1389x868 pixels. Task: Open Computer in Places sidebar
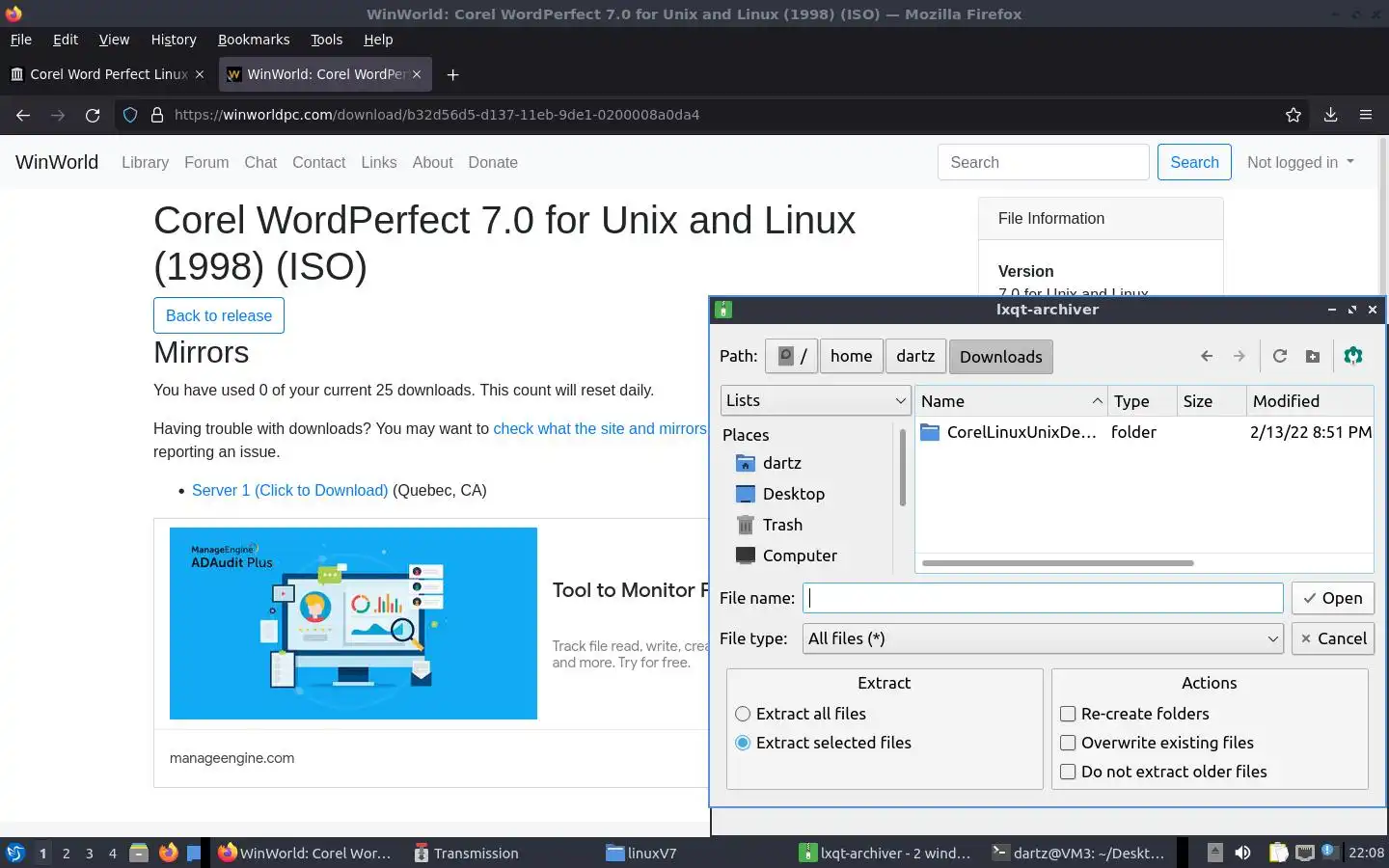(x=786, y=556)
